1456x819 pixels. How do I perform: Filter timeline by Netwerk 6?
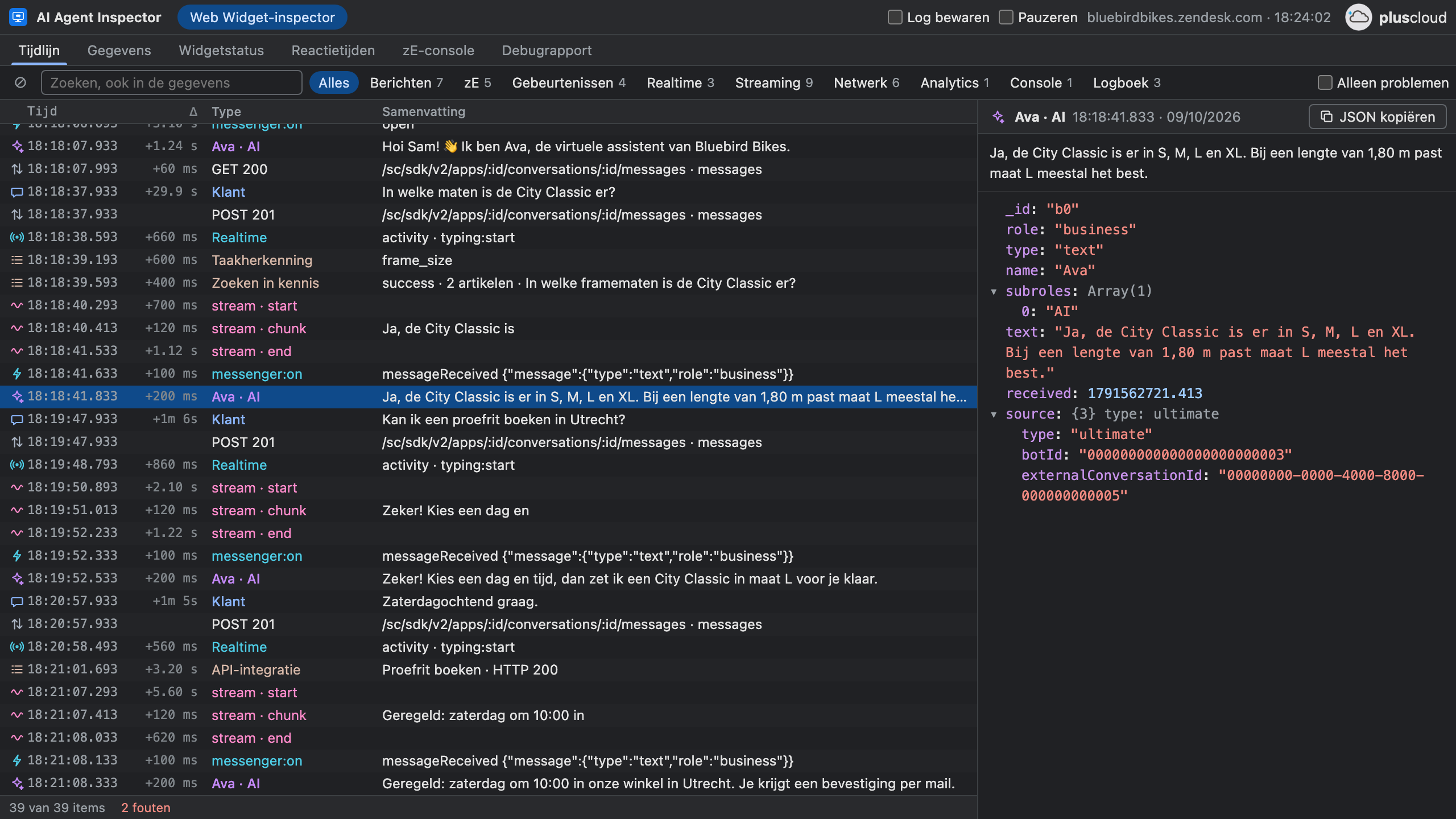(x=866, y=82)
